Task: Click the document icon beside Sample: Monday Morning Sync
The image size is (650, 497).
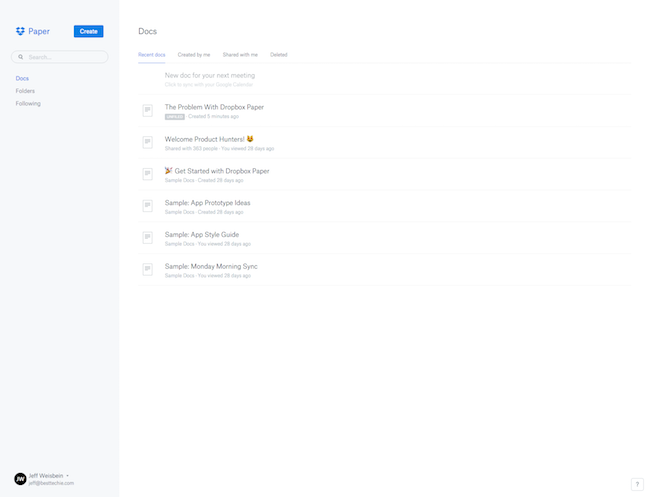Action: tap(147, 270)
